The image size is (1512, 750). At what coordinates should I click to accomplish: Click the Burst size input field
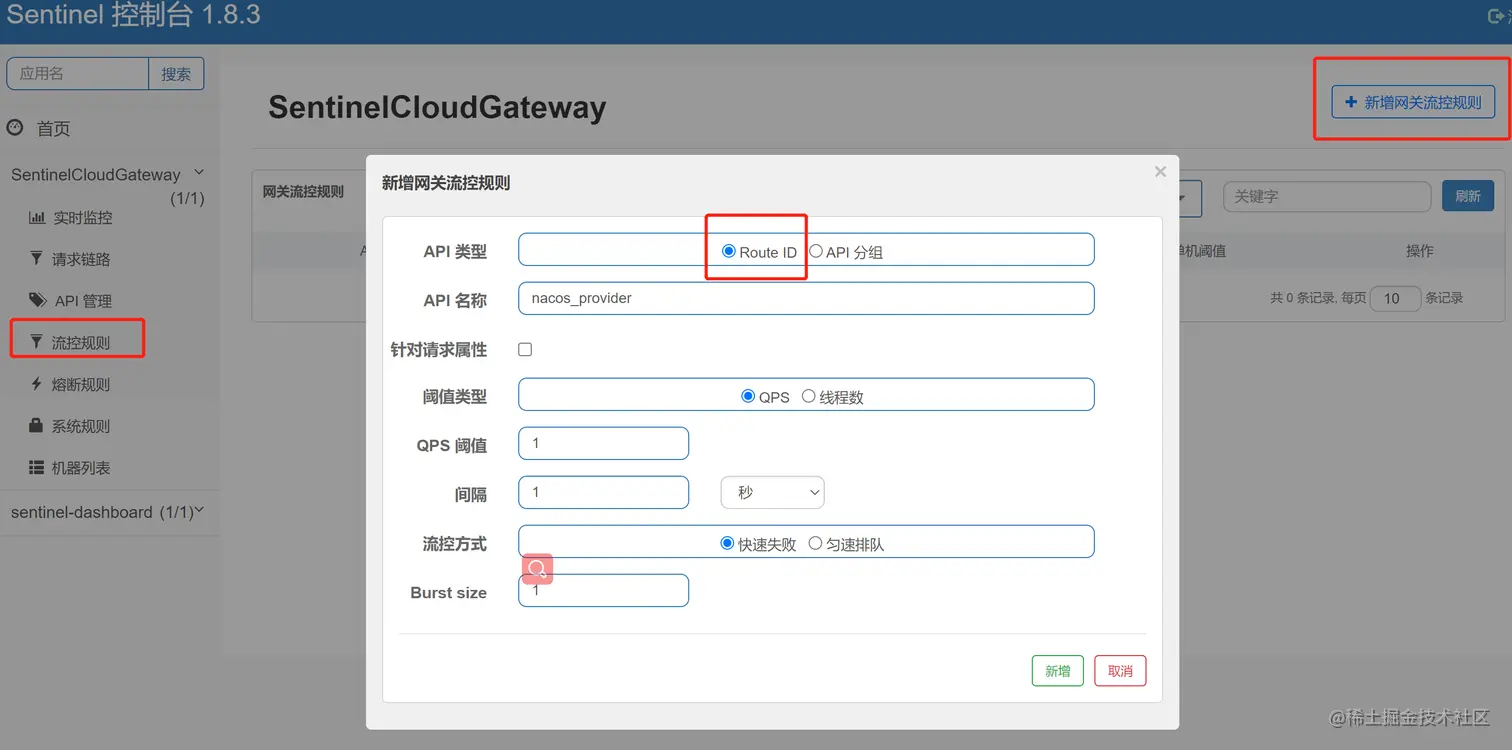[603, 590]
